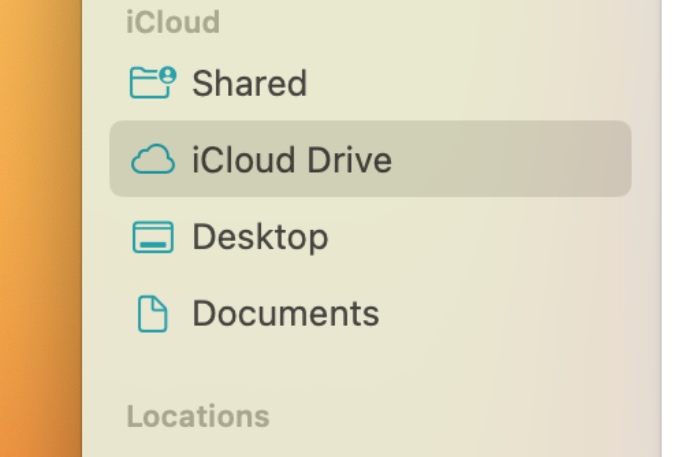Click the Desktop icon in the sidebar
Image resolution: width=700 pixels, height=457 pixels.
tap(153, 237)
